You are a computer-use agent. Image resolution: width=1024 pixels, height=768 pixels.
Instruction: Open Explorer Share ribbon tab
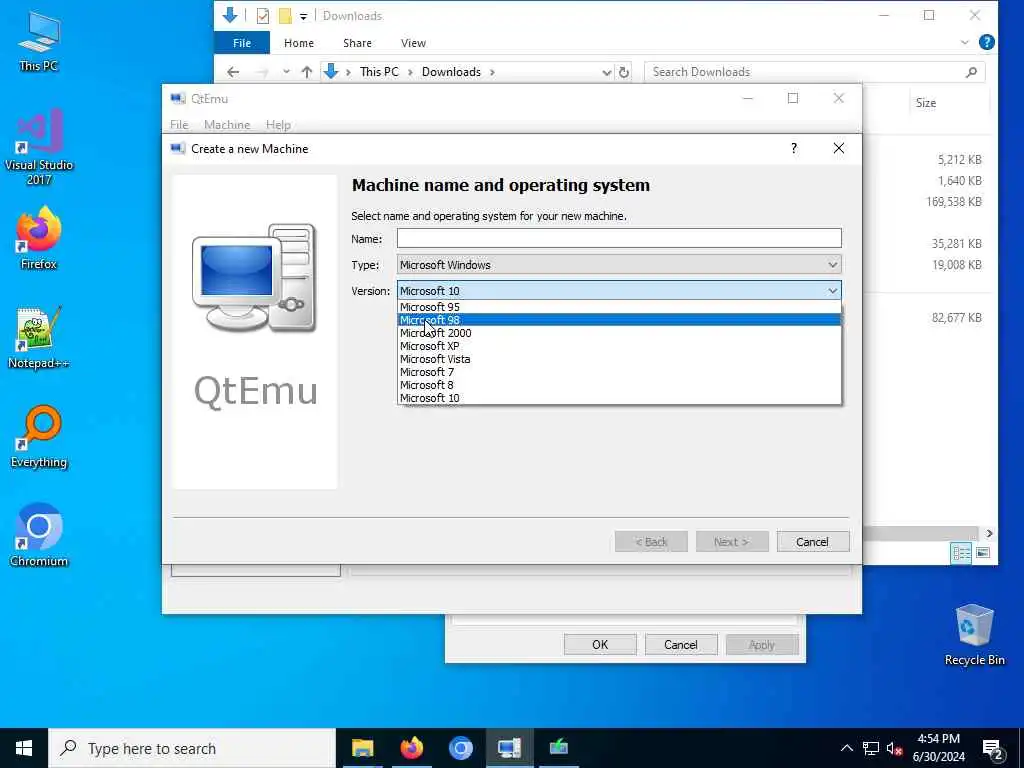pos(357,42)
